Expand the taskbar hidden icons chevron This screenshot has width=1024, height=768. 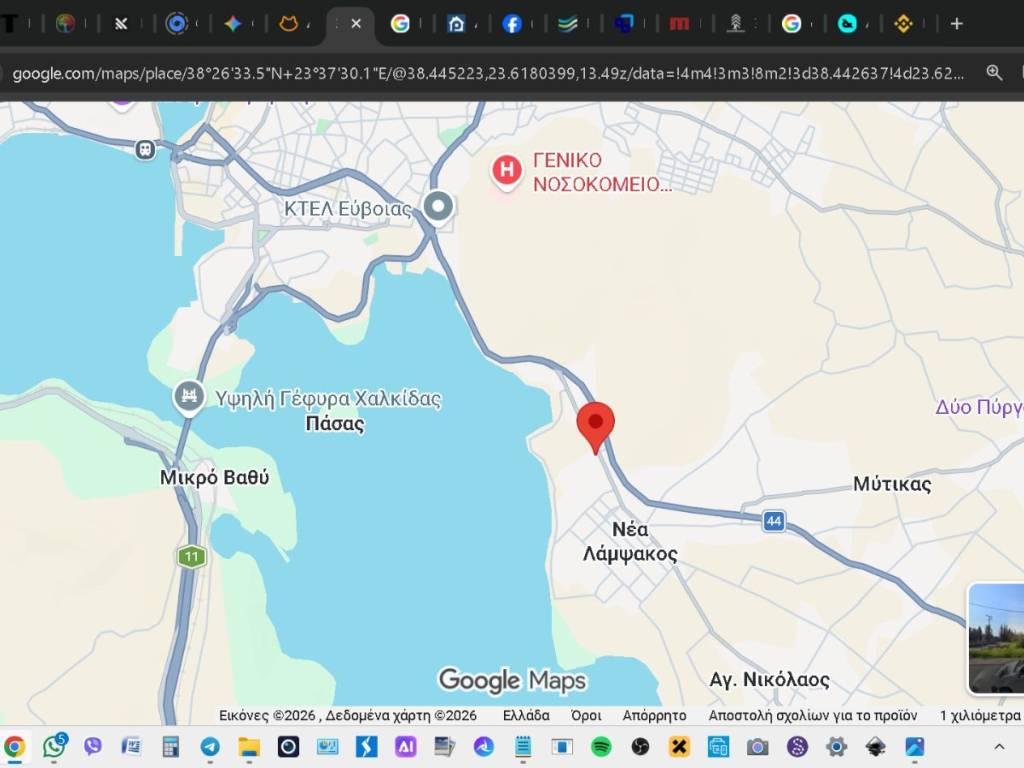pyautogui.click(x=998, y=747)
